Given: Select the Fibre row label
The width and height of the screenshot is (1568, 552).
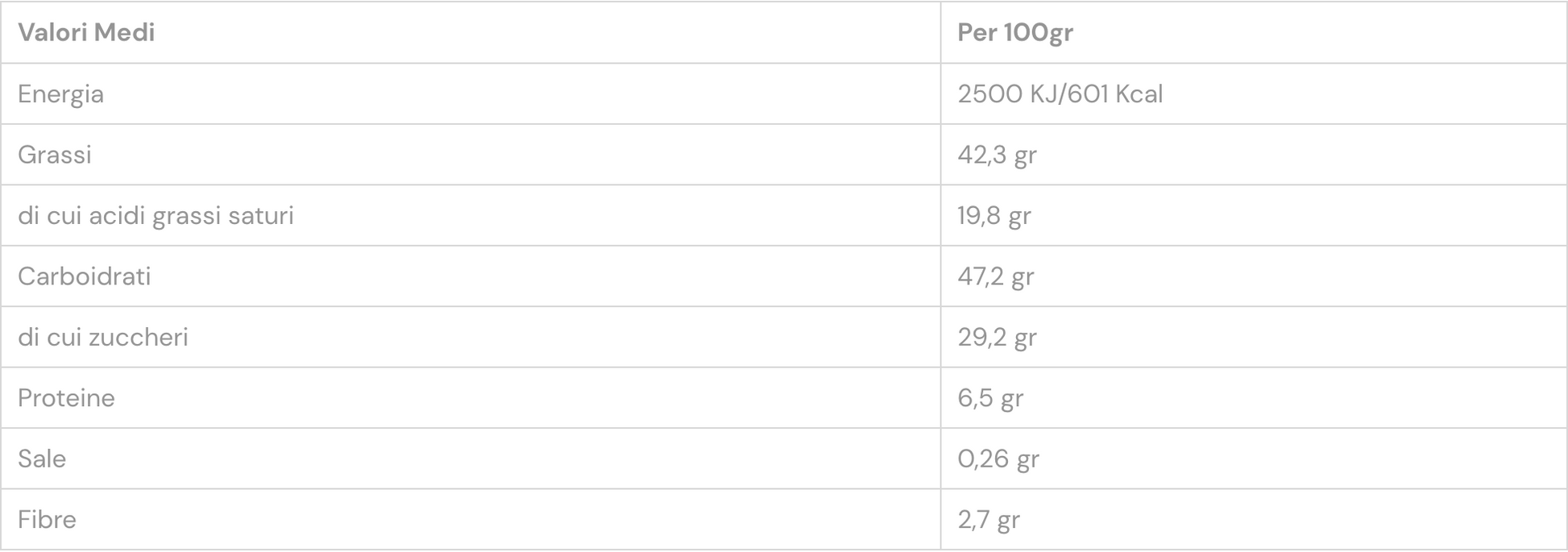Looking at the screenshot, I should [x=47, y=520].
